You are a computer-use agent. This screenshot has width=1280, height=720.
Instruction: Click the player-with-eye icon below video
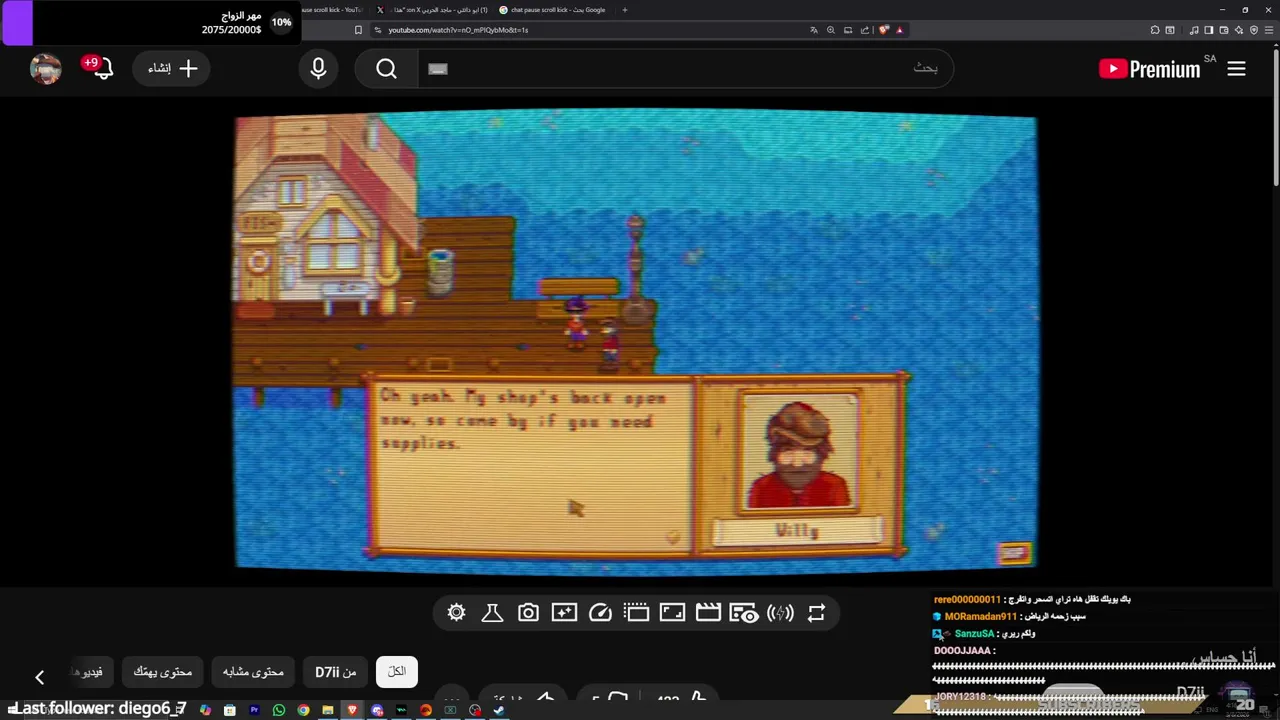tap(743, 613)
